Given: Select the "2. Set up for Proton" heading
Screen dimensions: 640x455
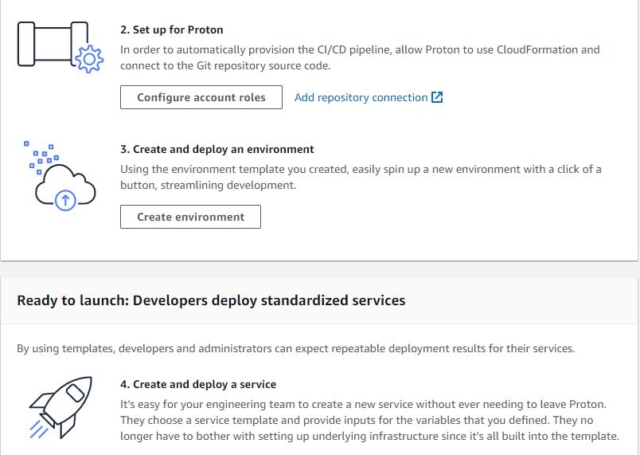Looking at the screenshot, I should pyautogui.click(x=171, y=30).
